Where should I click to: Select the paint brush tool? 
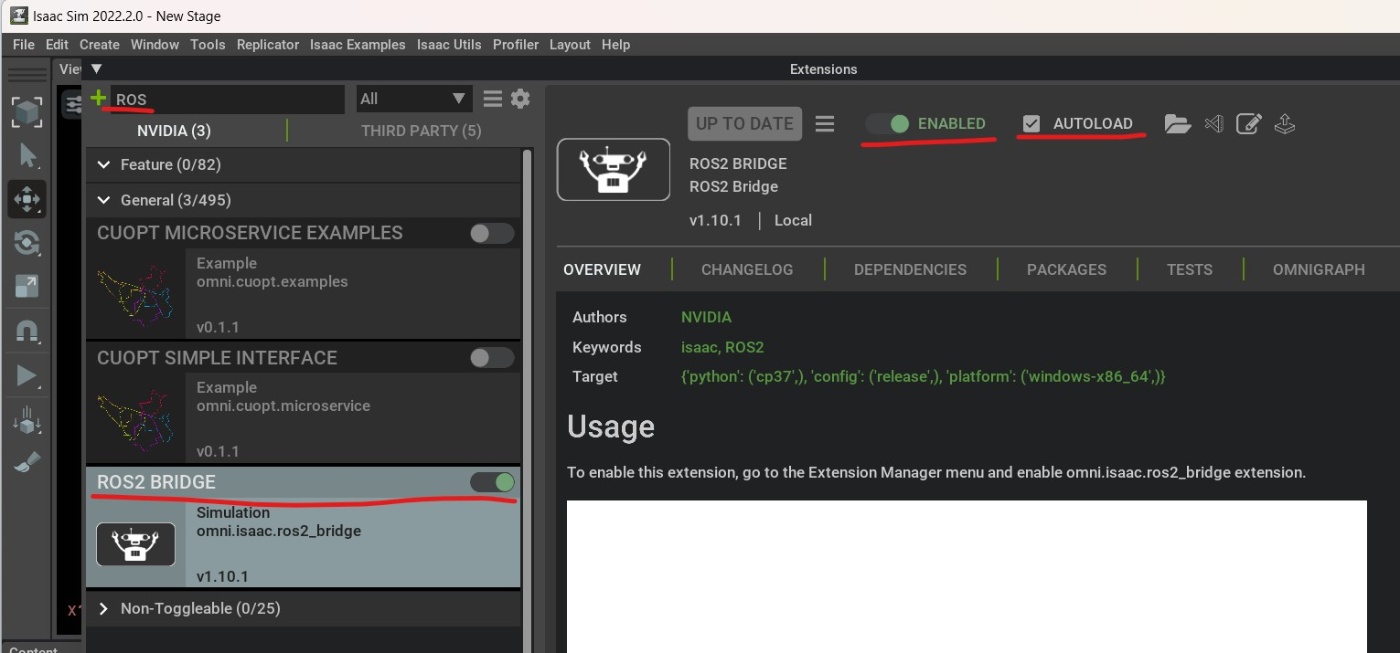27,463
